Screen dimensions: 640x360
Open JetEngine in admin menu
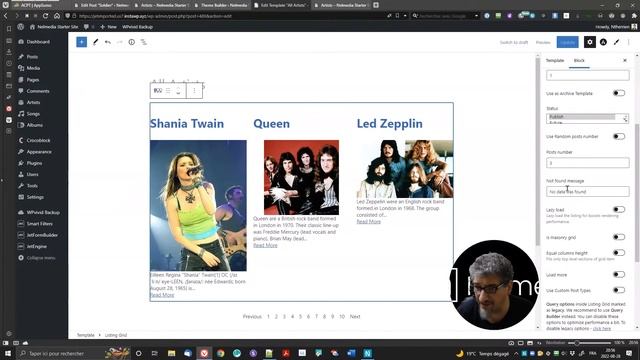[37, 247]
